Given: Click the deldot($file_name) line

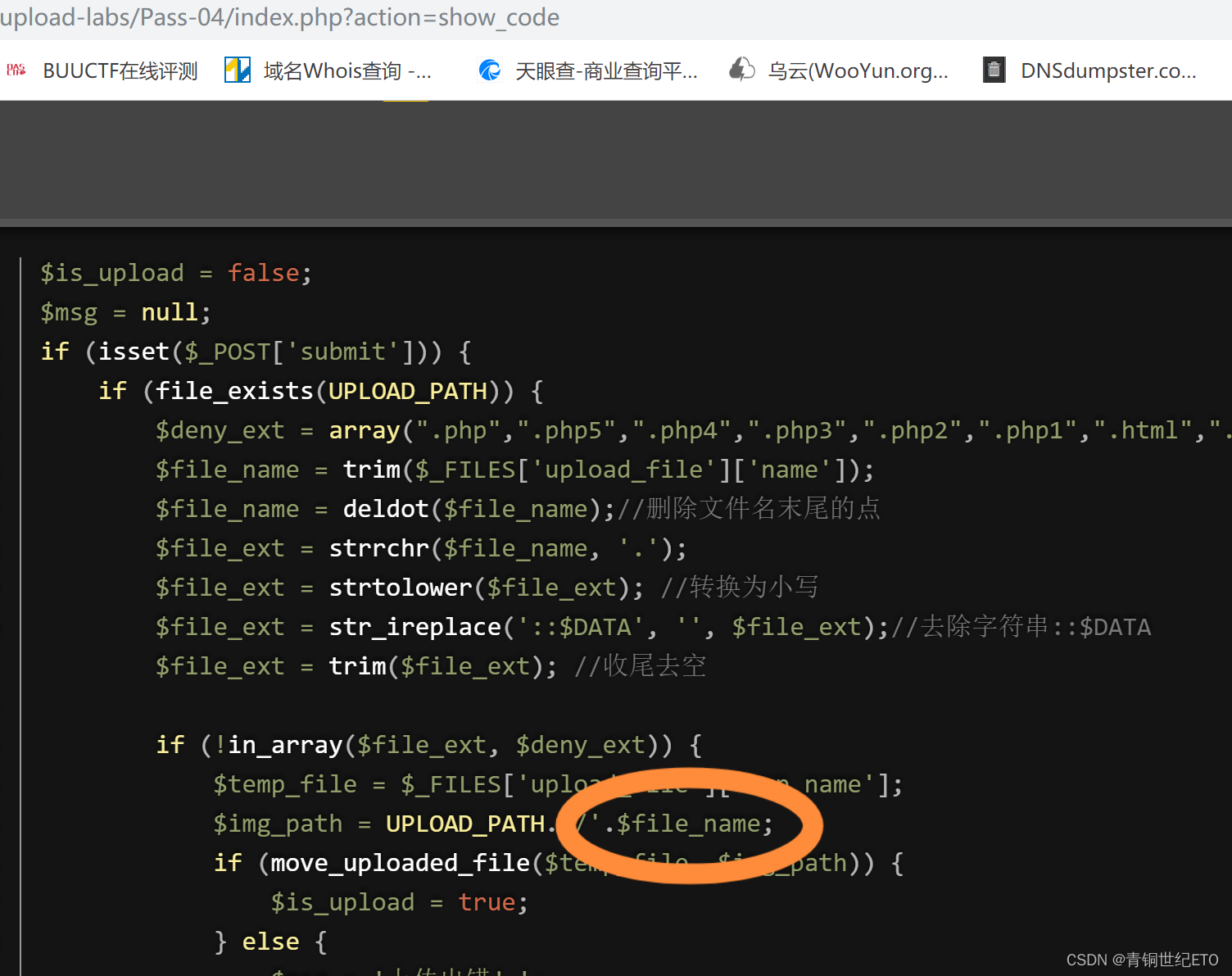Looking at the screenshot, I should click(519, 509).
